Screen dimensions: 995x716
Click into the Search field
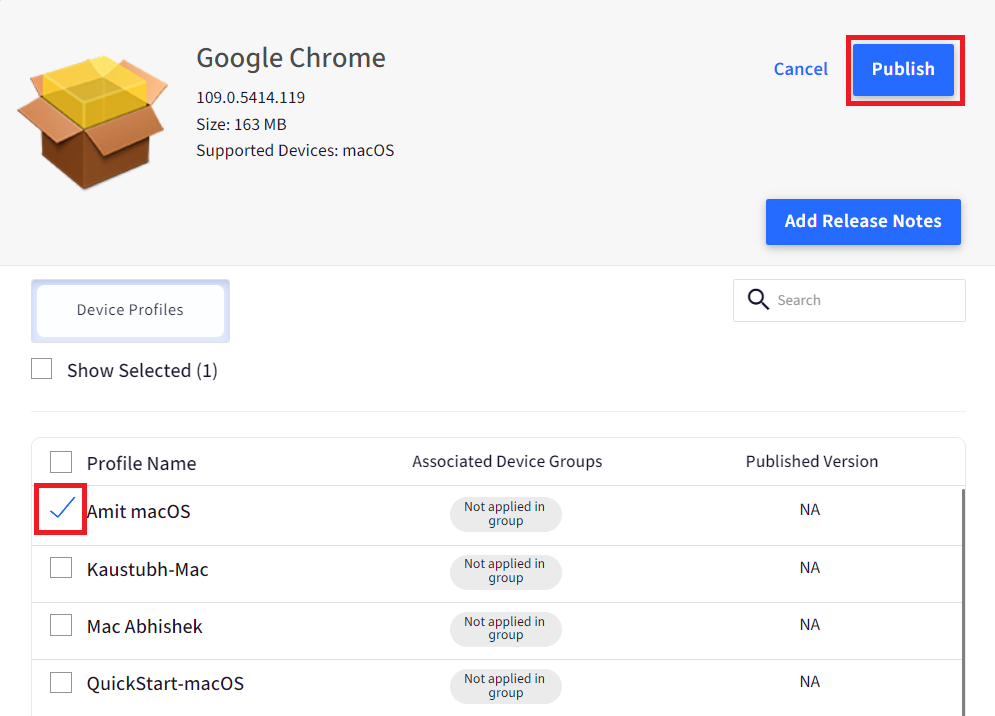865,300
